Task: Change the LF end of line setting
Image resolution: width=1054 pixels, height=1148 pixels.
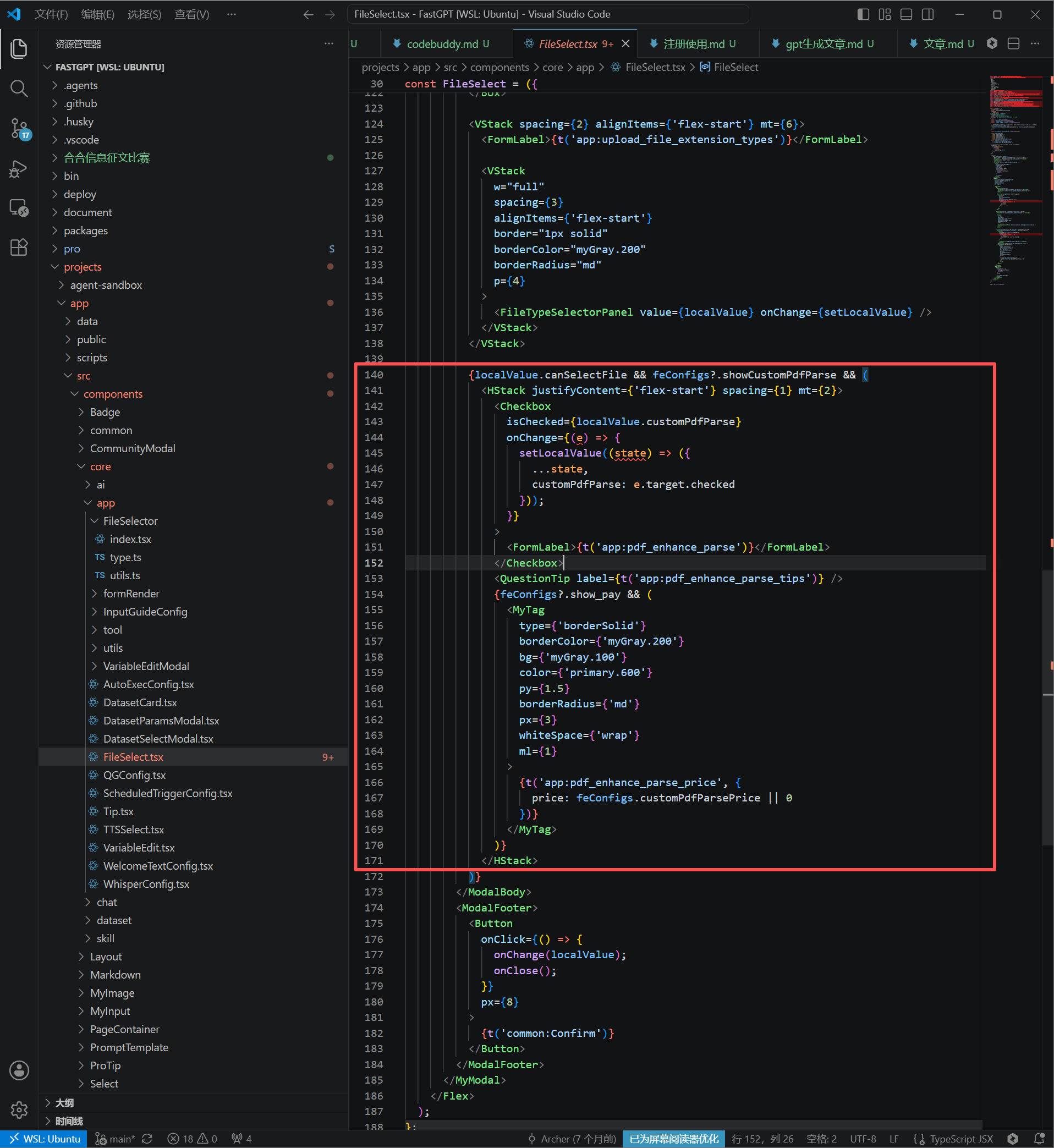Action: tap(894, 1139)
